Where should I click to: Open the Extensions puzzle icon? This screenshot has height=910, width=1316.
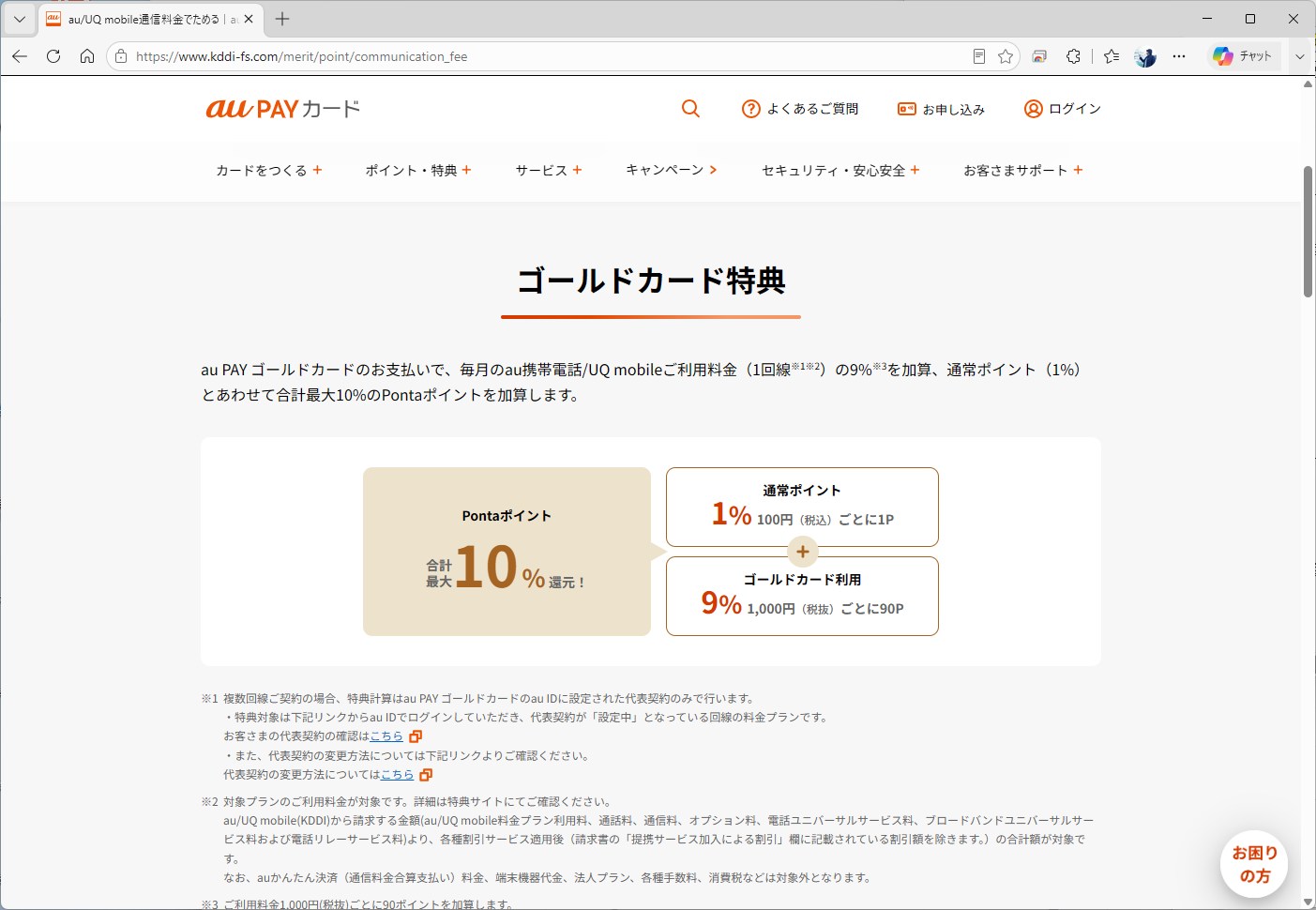click(x=1073, y=56)
